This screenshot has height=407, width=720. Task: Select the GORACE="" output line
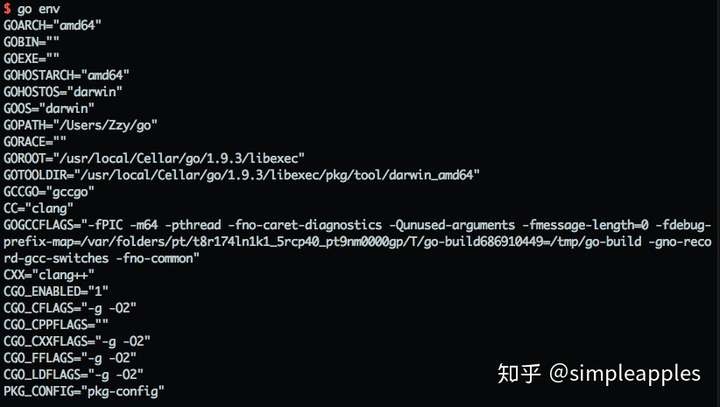point(35,141)
